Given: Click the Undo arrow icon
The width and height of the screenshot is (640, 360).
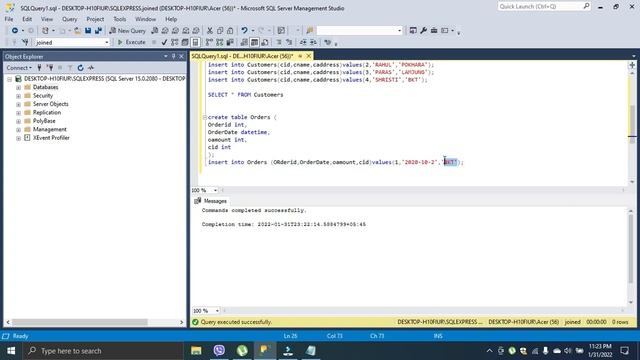Looking at the screenshot, I should [244, 31].
